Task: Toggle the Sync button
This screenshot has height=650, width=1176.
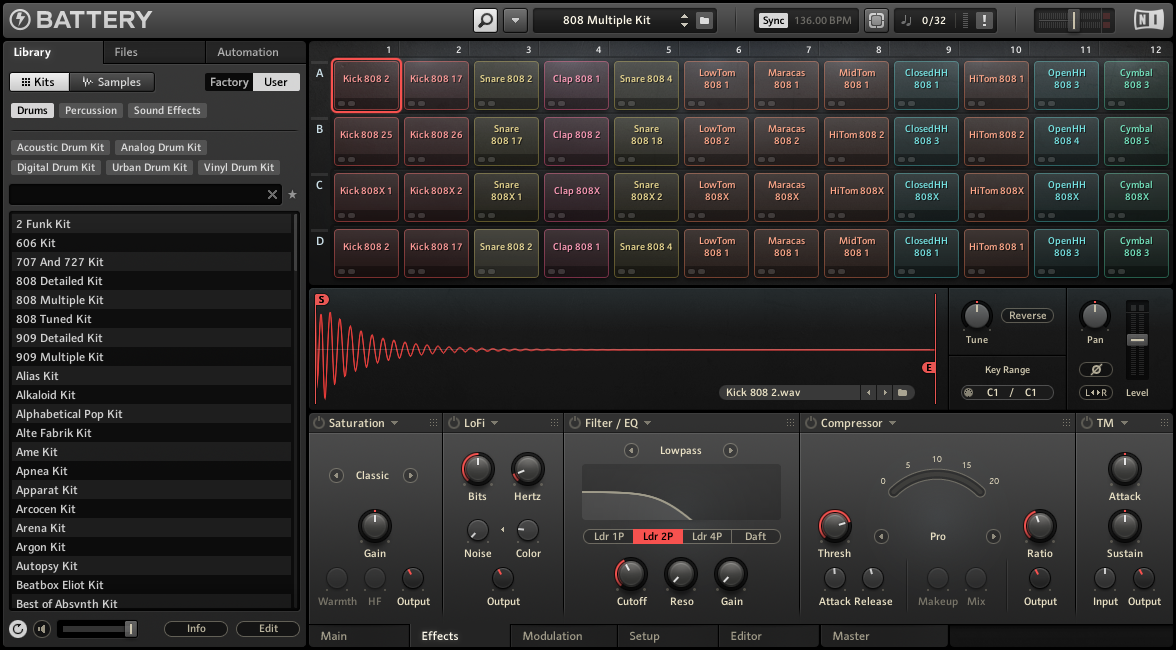Action: 773,20
